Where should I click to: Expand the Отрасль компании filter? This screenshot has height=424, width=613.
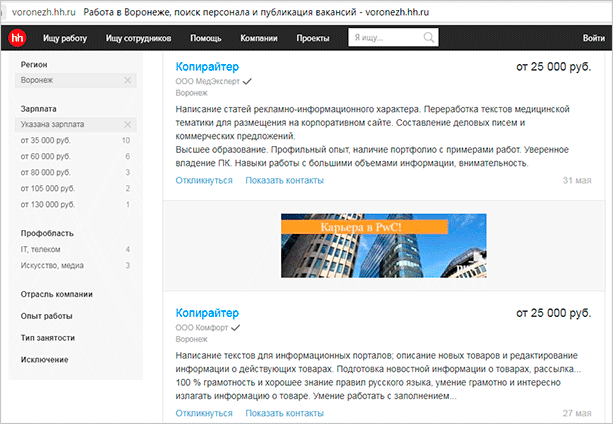click(57, 294)
